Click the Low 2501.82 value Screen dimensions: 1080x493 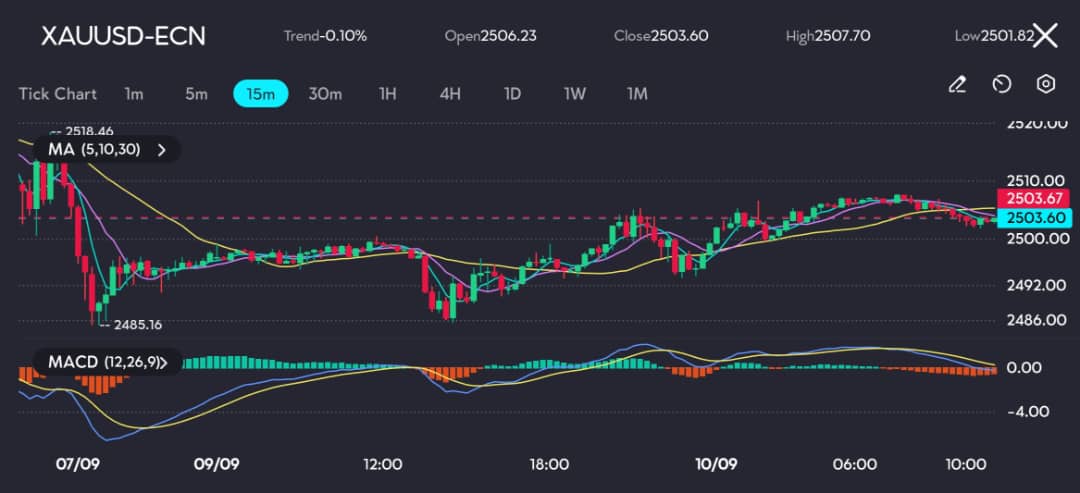[994, 36]
